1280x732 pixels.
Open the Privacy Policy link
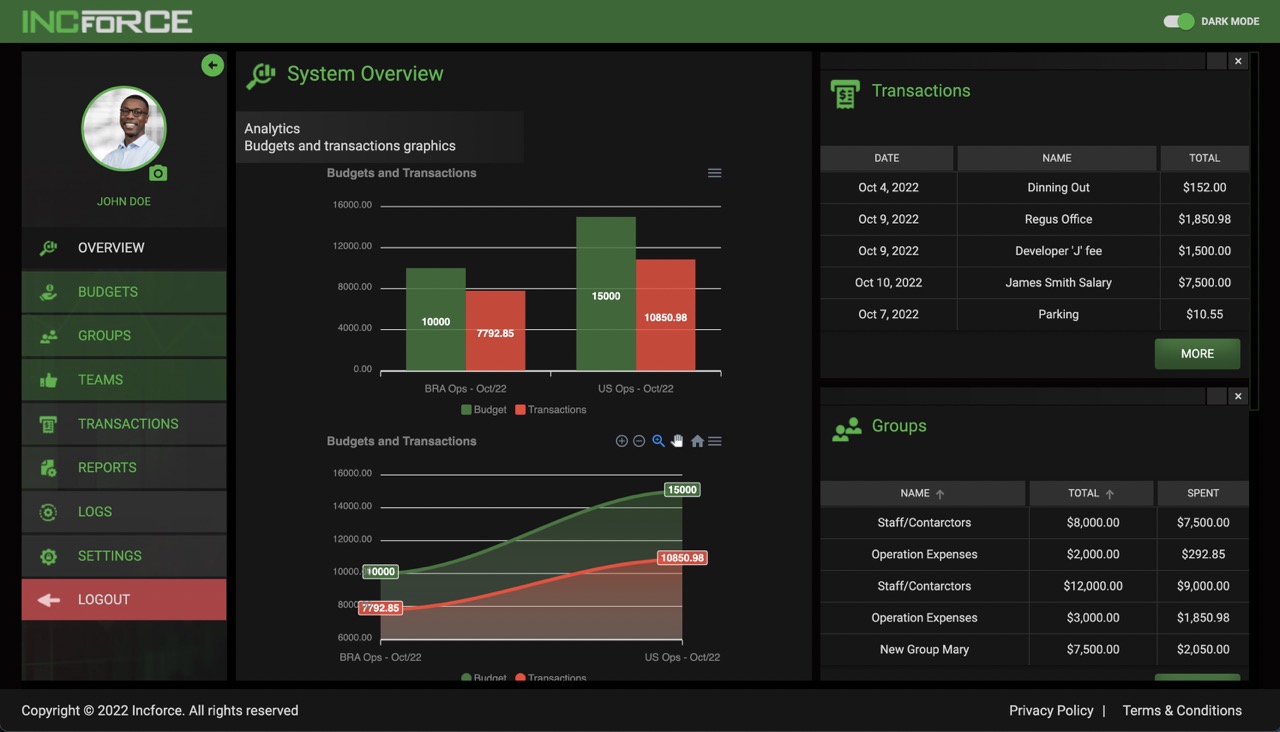point(1051,710)
